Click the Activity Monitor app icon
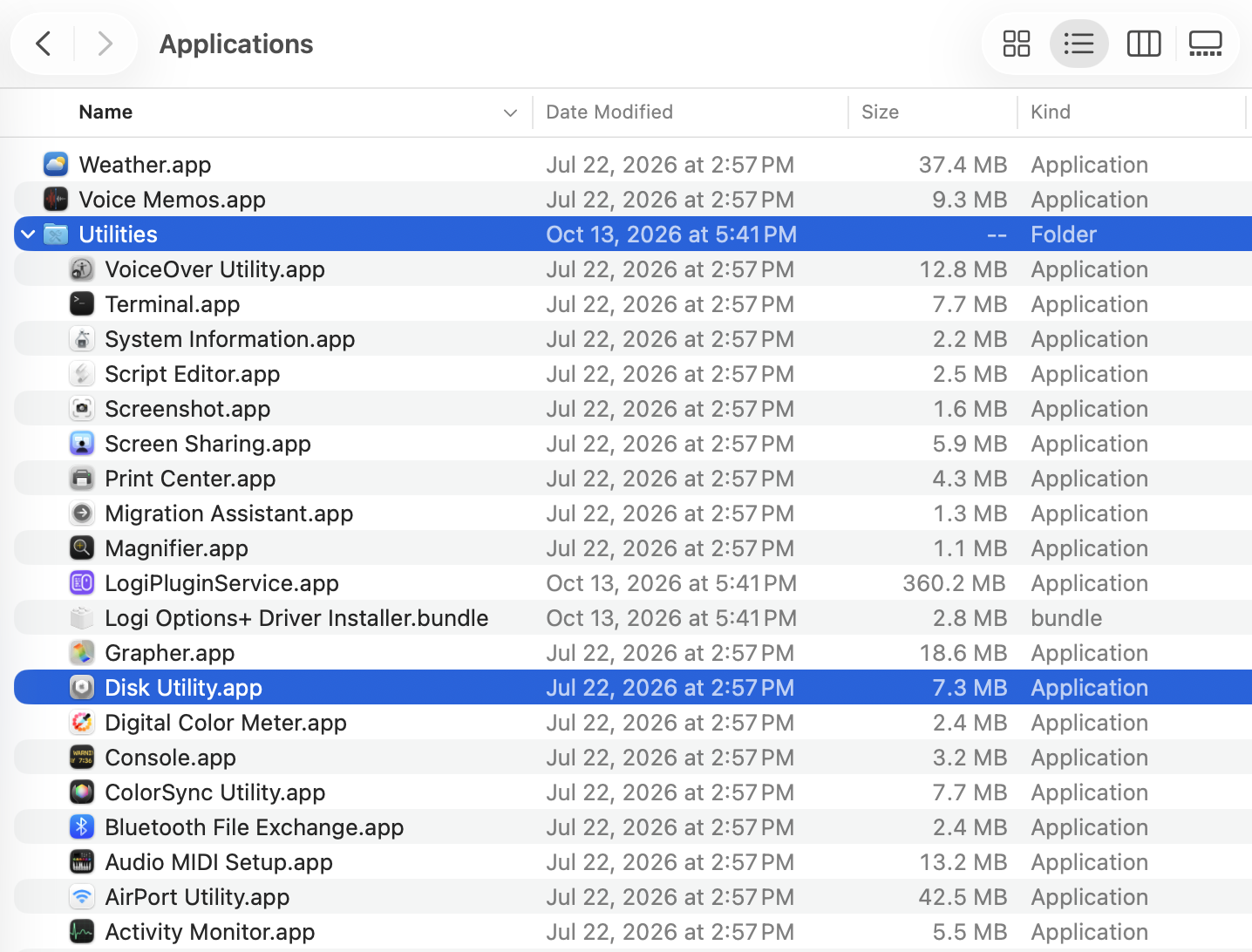This screenshot has height=952, width=1252. point(82,931)
